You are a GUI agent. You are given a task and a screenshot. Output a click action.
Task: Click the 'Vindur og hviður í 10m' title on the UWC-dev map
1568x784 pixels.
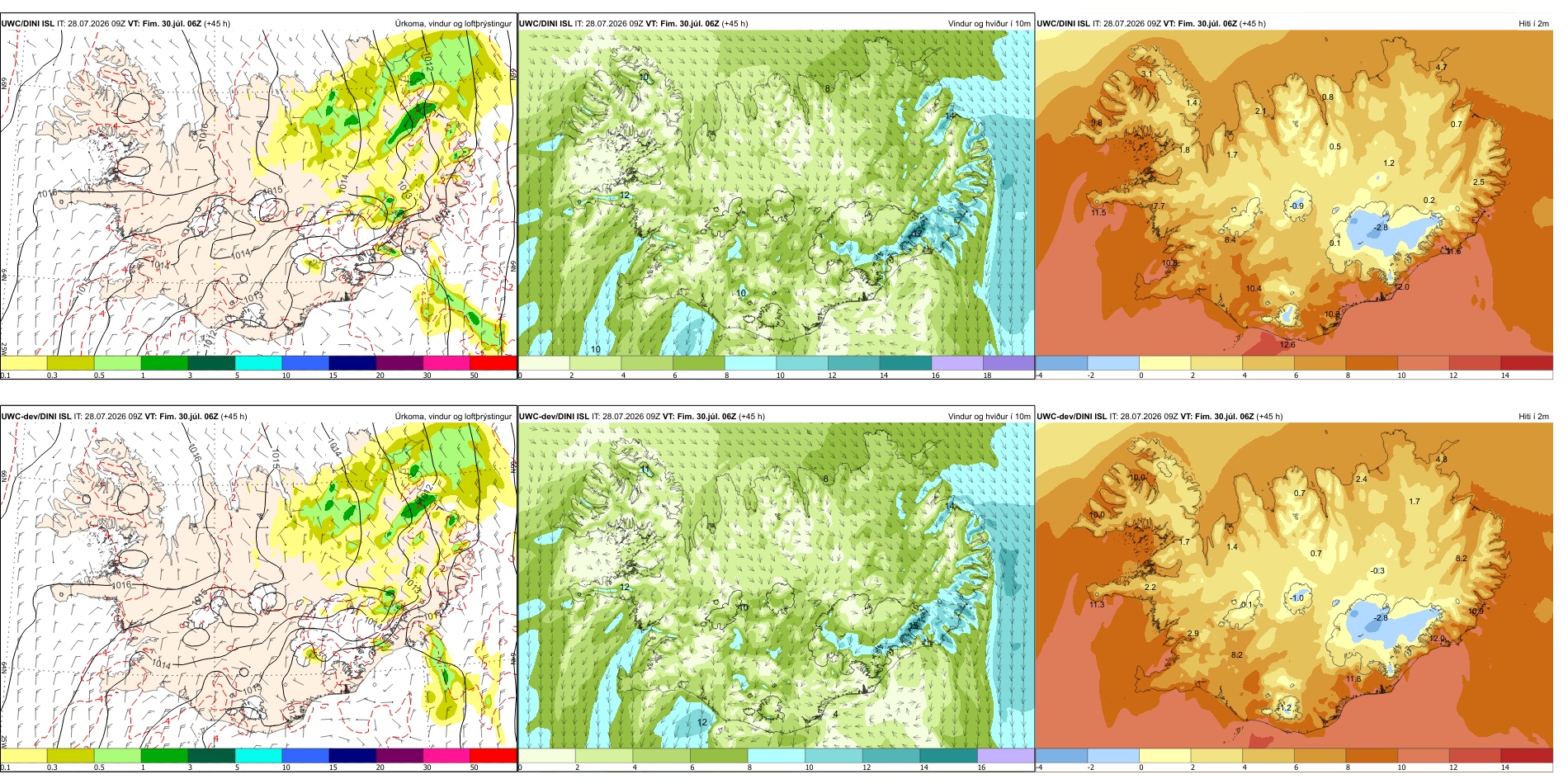[x=989, y=416]
